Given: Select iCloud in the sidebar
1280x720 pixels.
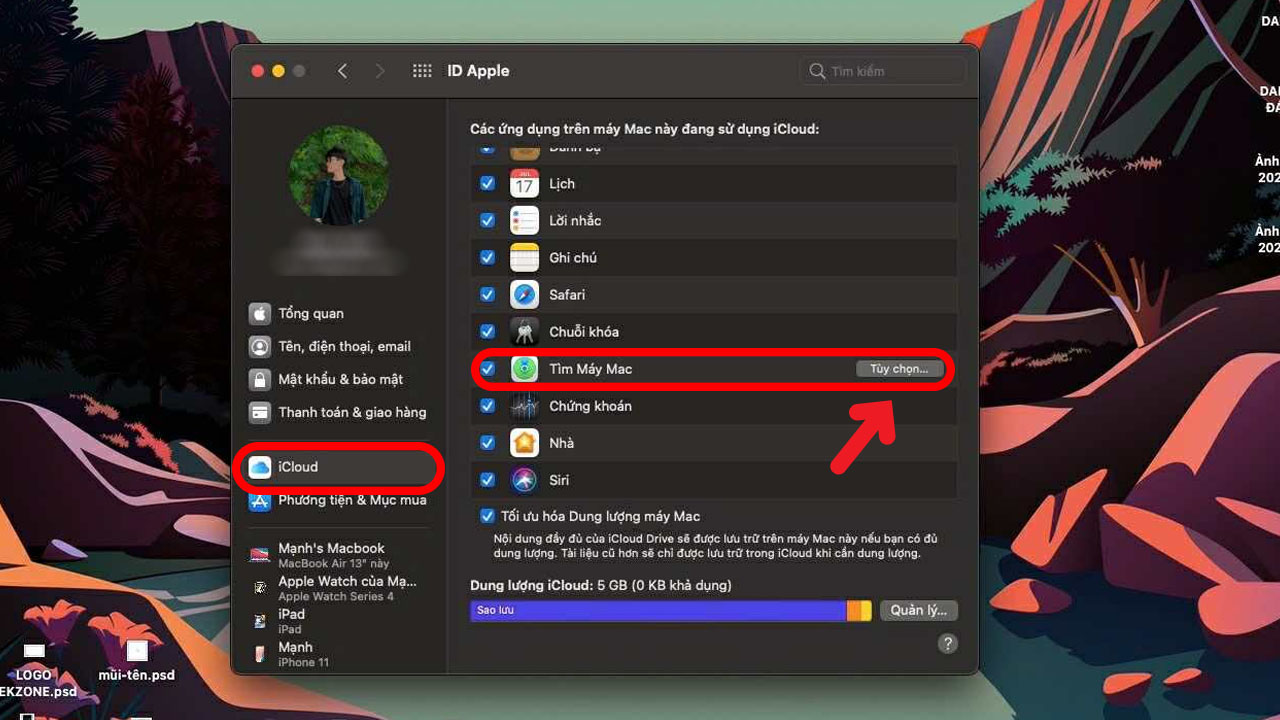Looking at the screenshot, I should click(x=298, y=467).
